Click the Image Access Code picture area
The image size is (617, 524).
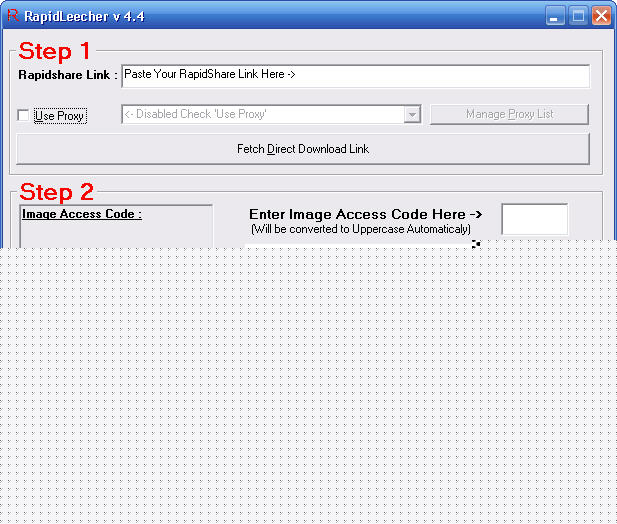(x=116, y=226)
